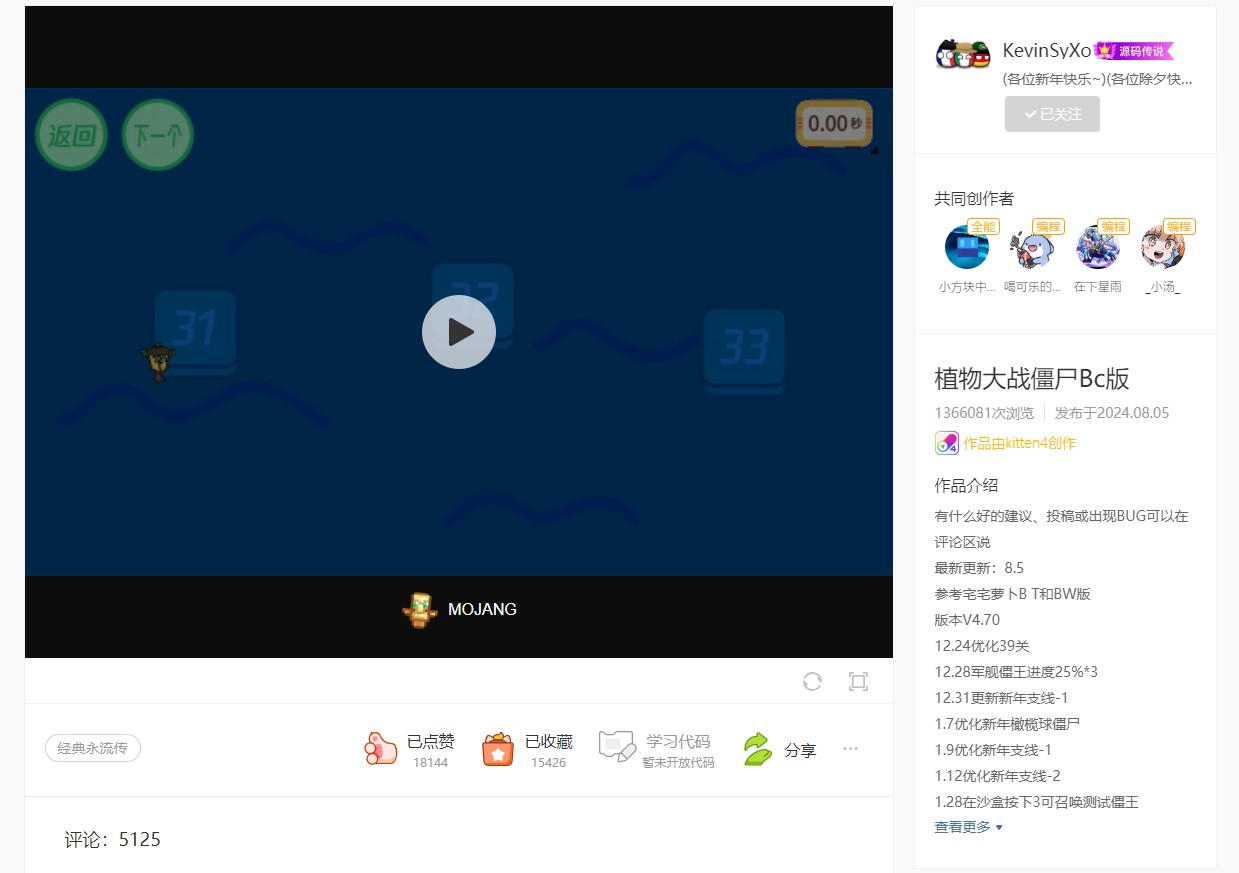The height and width of the screenshot is (873, 1239).
Task: Open co-creator 喝可乐的 avatar
Action: [1033, 247]
